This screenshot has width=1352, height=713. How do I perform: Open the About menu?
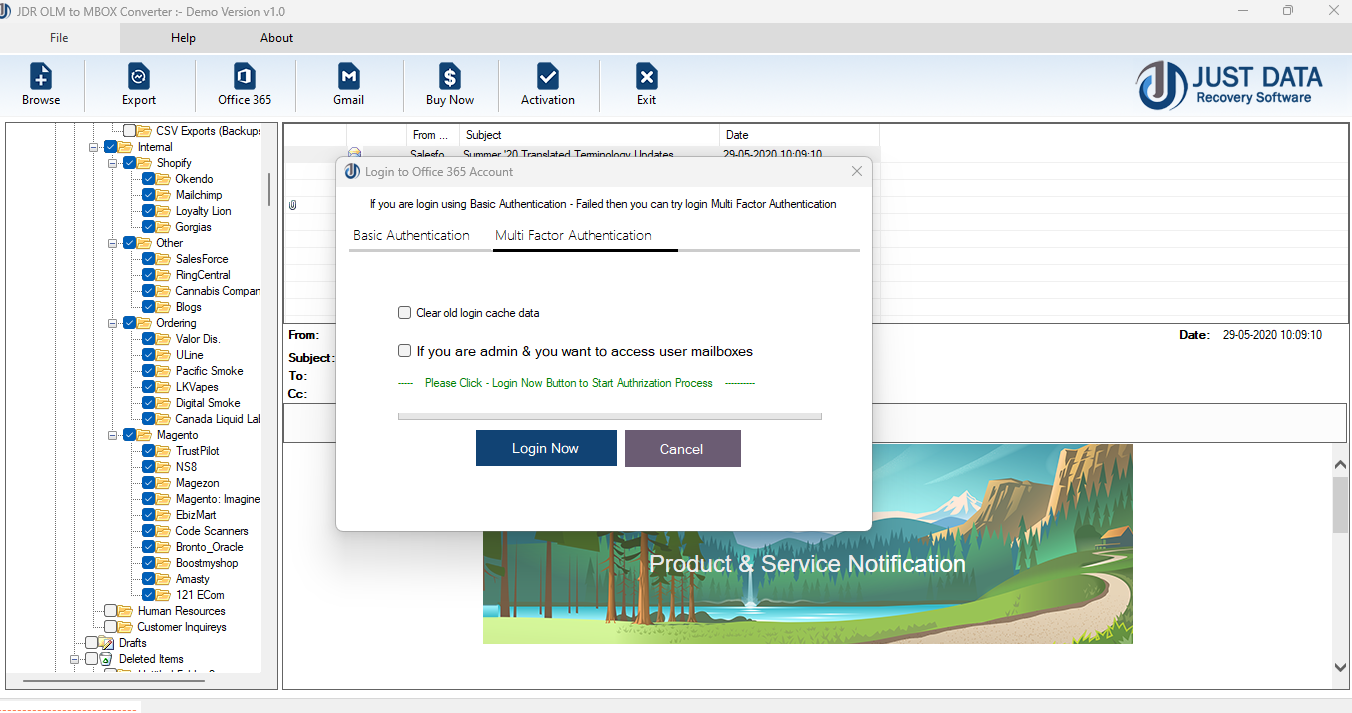pyautogui.click(x=277, y=38)
